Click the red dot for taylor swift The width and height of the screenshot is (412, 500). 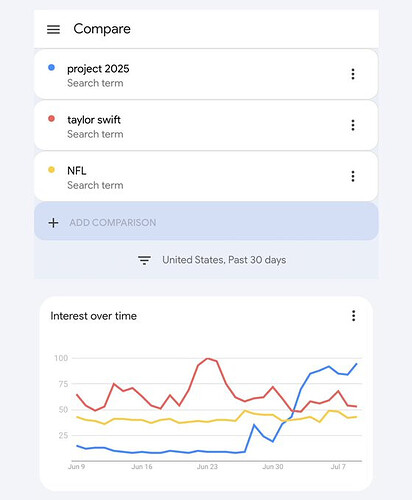pyautogui.click(x=51, y=119)
